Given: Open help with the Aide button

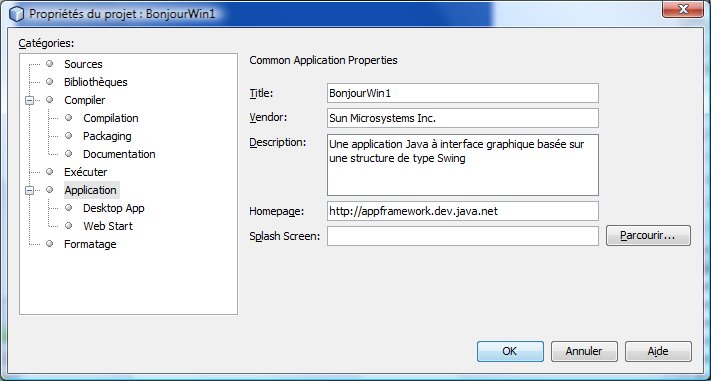Looking at the screenshot, I should [x=658, y=352].
